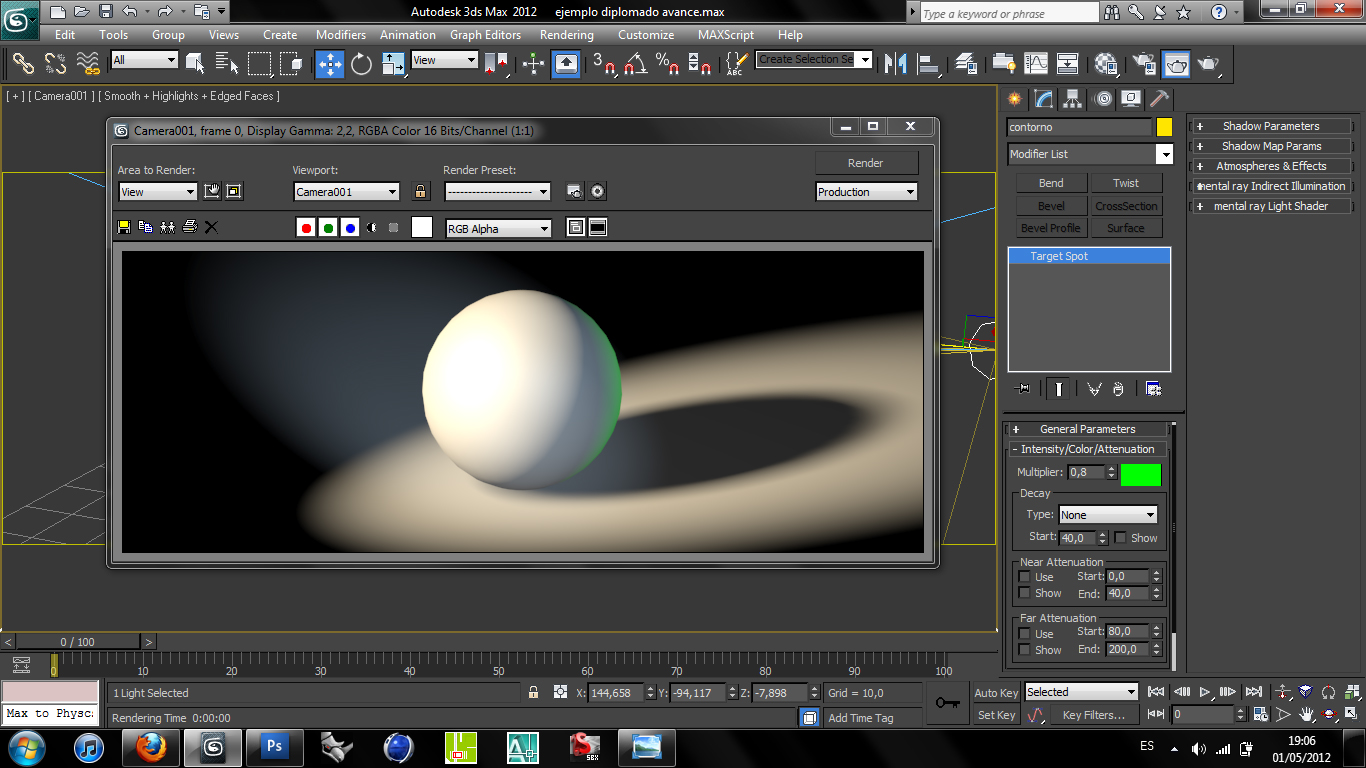Expand the Shadow Parameters rollout
This screenshot has height=768, width=1366.
click(x=1270, y=126)
